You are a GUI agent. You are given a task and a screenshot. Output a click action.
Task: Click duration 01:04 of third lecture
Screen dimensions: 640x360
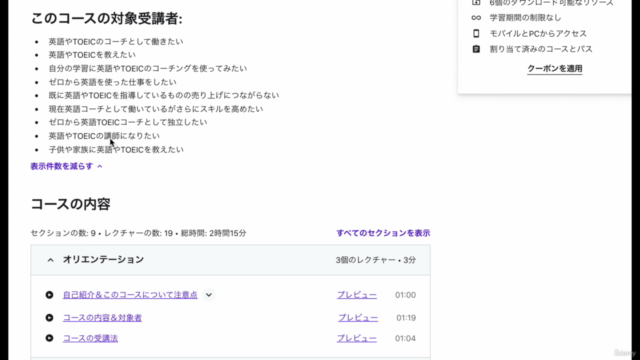click(x=405, y=338)
